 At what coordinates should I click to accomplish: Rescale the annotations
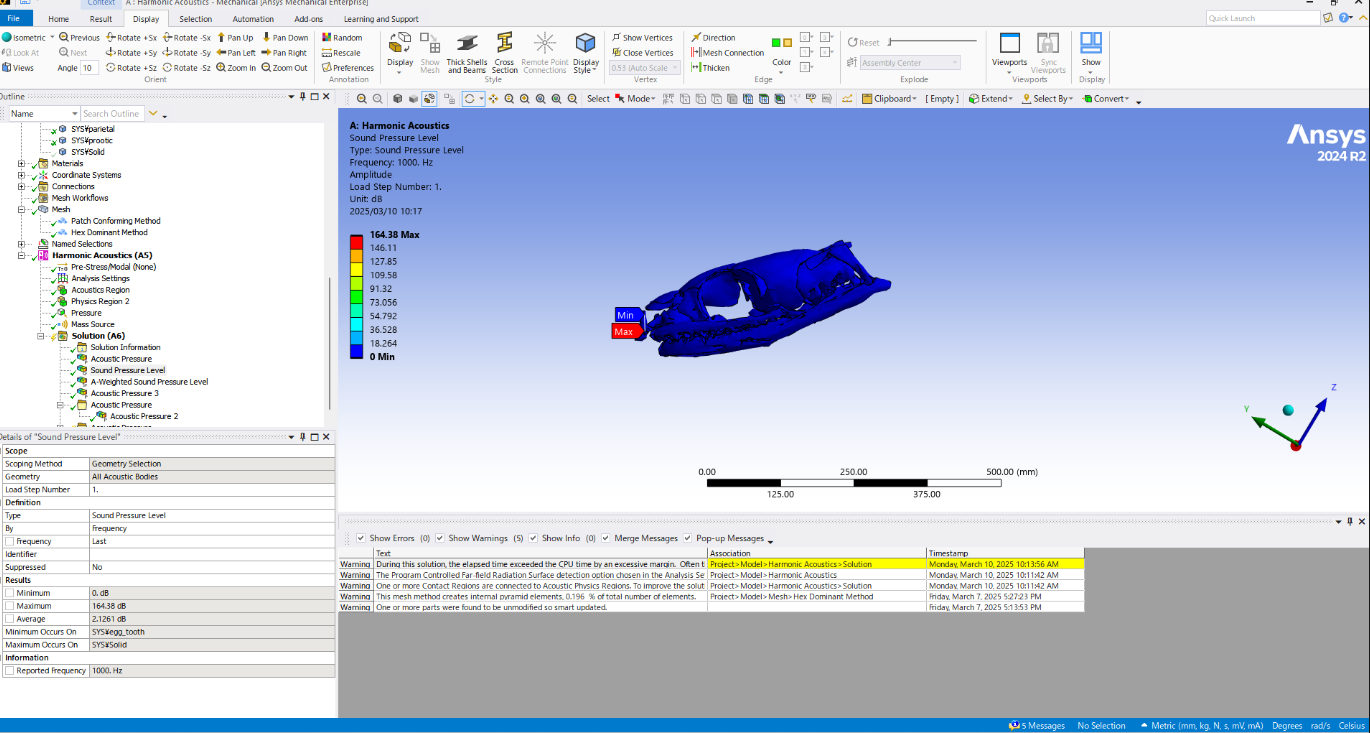(x=341, y=53)
